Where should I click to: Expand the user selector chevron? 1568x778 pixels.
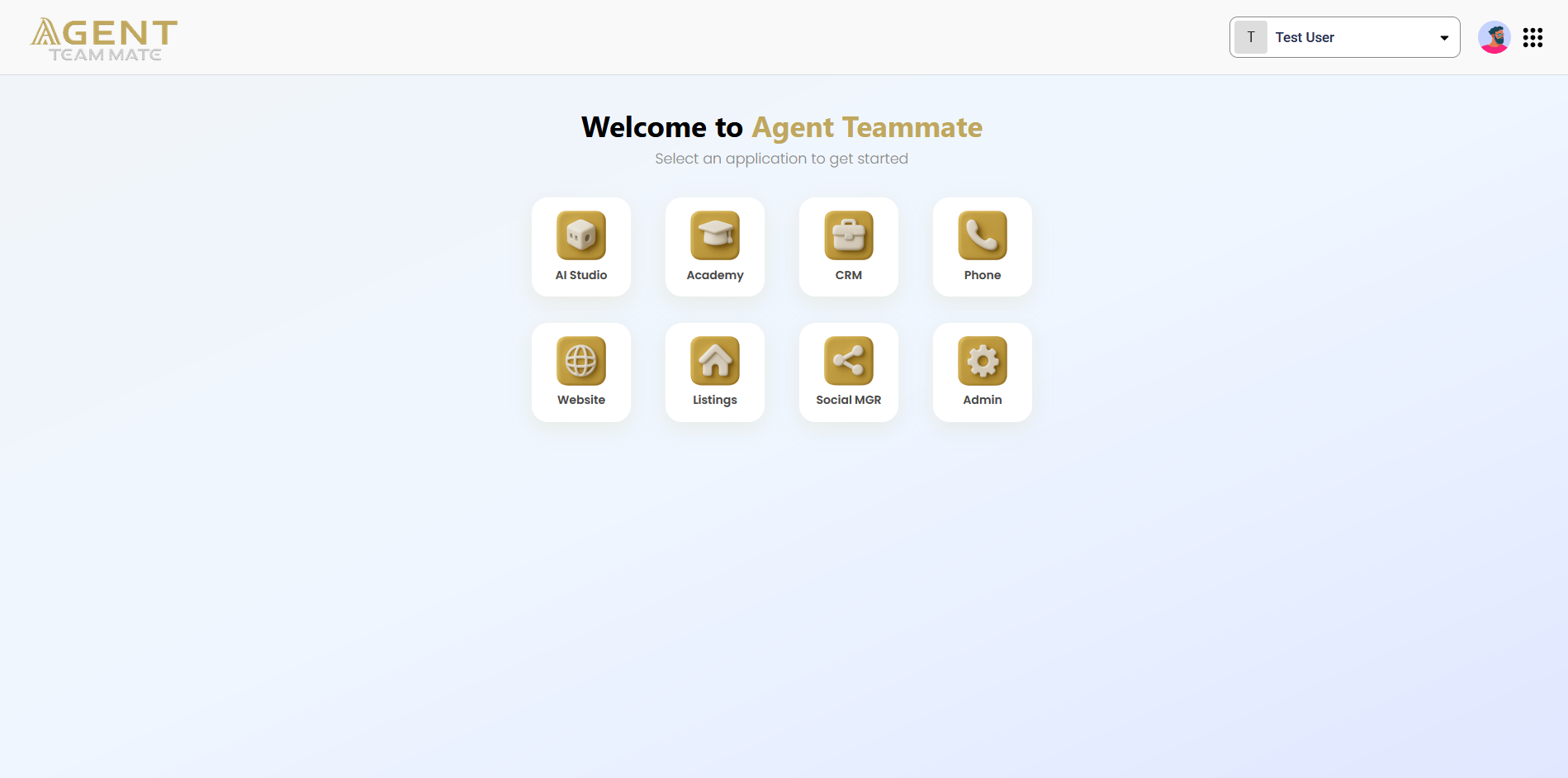click(x=1444, y=37)
